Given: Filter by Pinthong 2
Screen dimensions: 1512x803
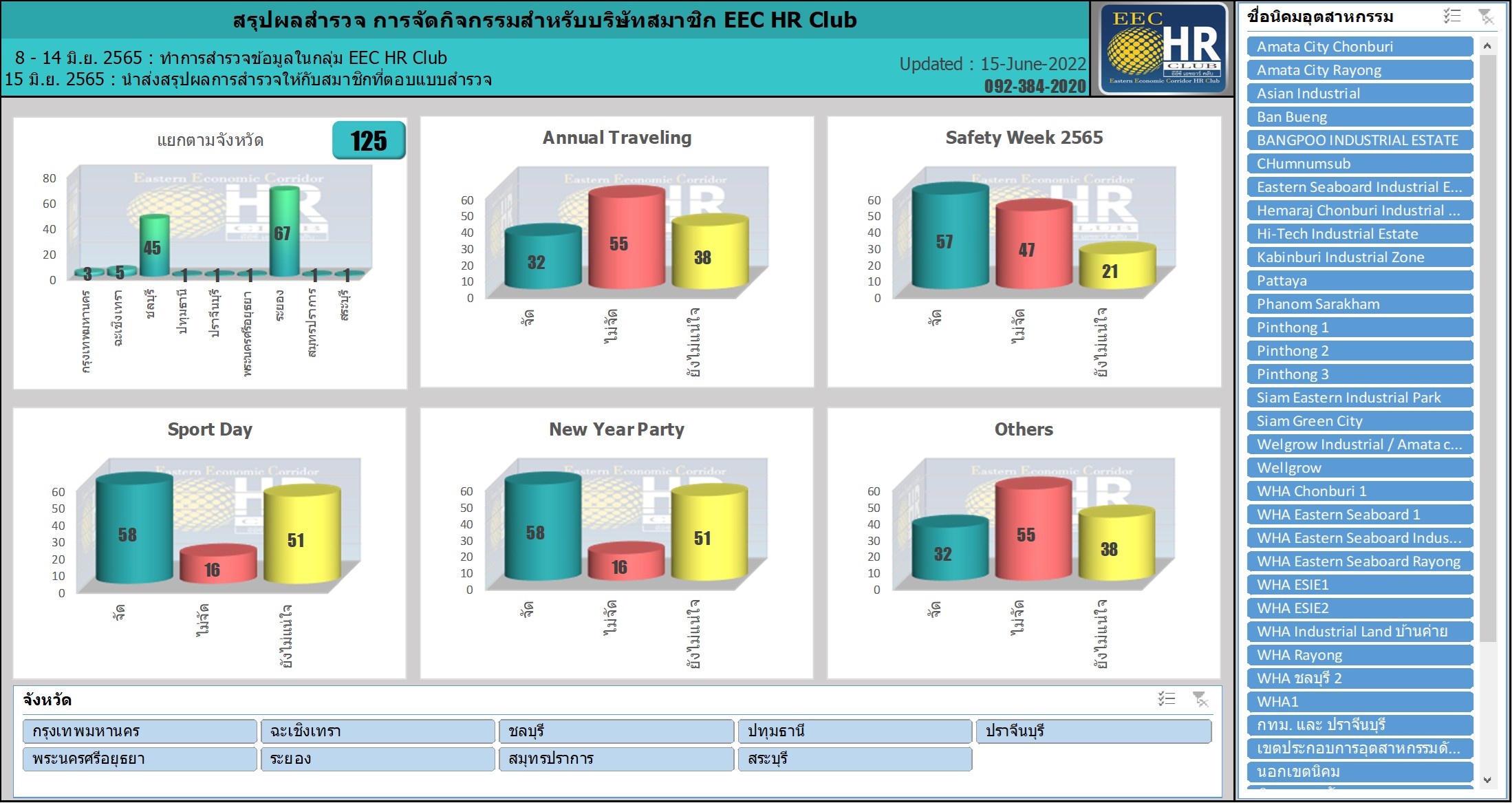Looking at the screenshot, I should pyautogui.click(x=1360, y=351).
